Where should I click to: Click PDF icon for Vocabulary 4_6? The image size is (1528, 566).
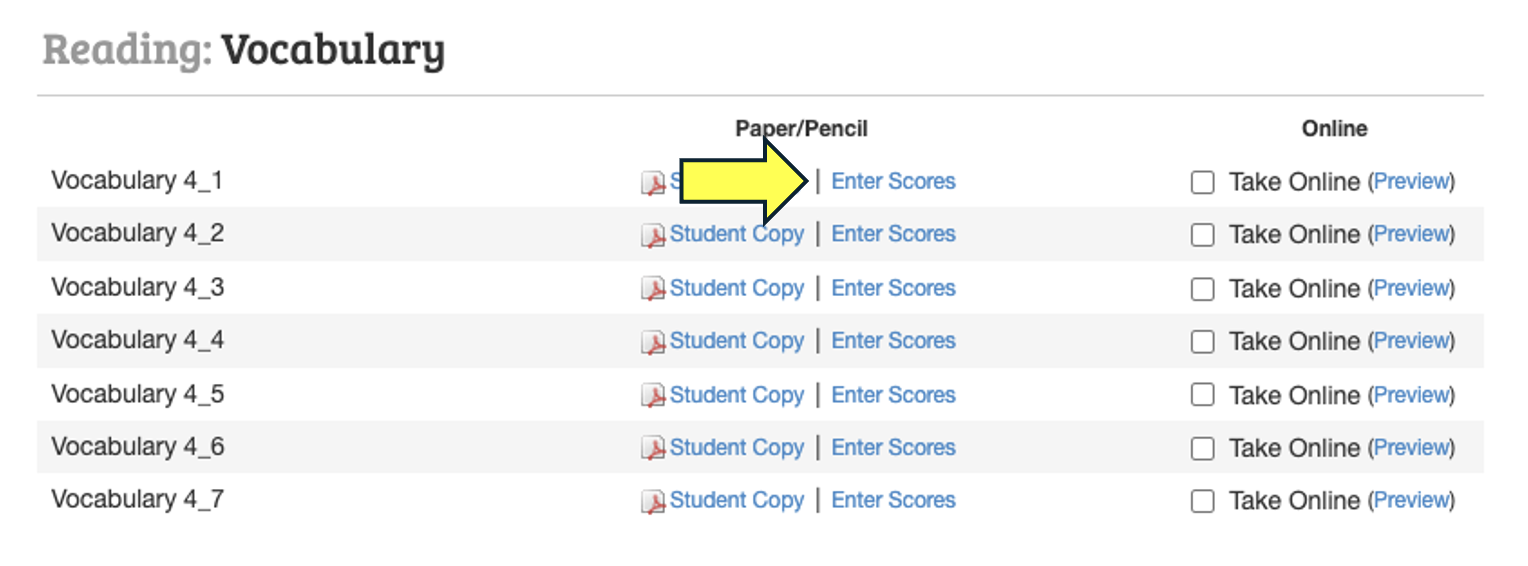[653, 448]
